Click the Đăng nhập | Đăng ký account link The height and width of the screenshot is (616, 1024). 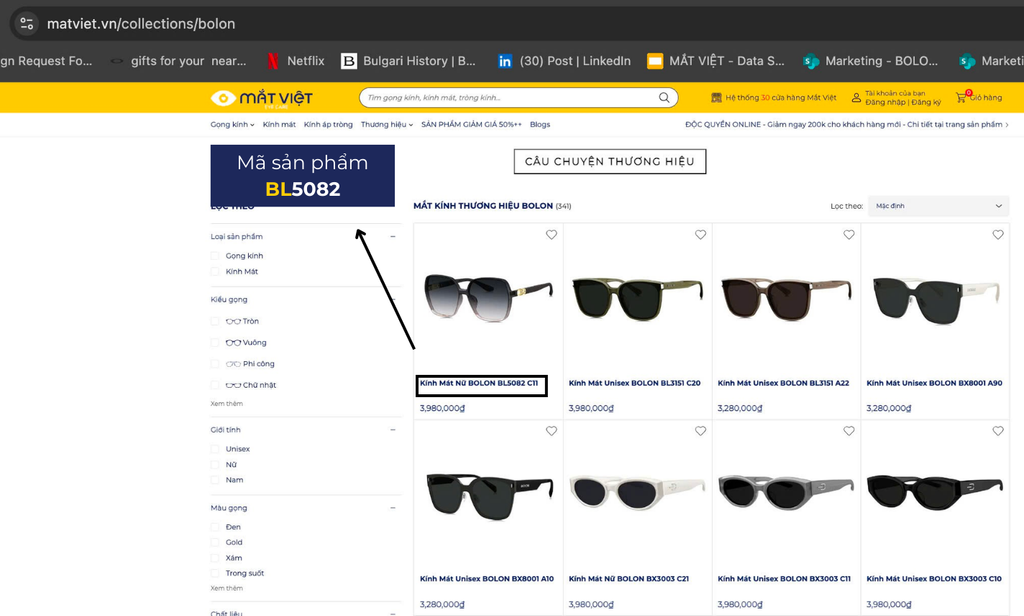(903, 103)
